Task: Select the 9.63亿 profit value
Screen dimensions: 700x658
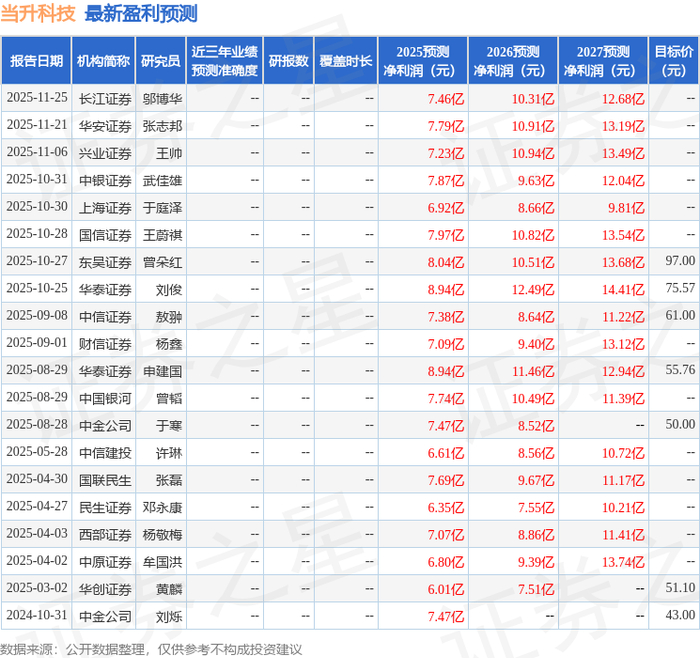Action: pos(536,180)
